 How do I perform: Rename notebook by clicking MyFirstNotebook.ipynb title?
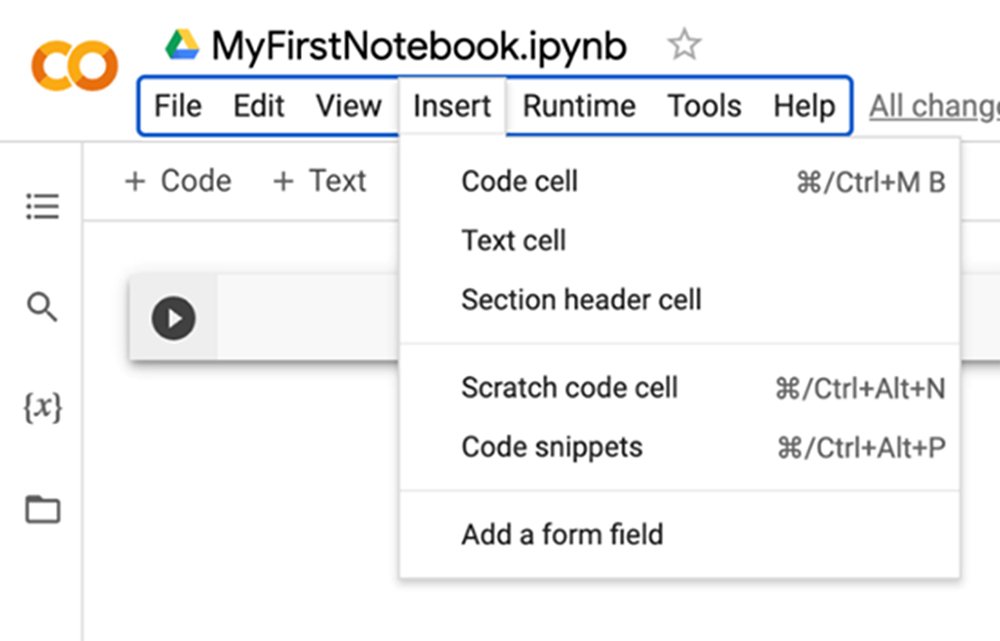tap(419, 46)
